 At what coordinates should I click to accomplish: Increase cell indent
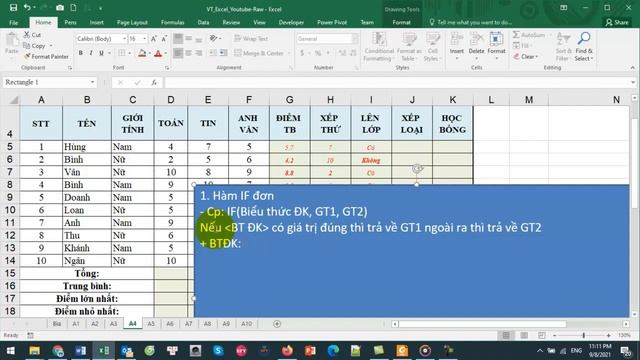(224, 53)
